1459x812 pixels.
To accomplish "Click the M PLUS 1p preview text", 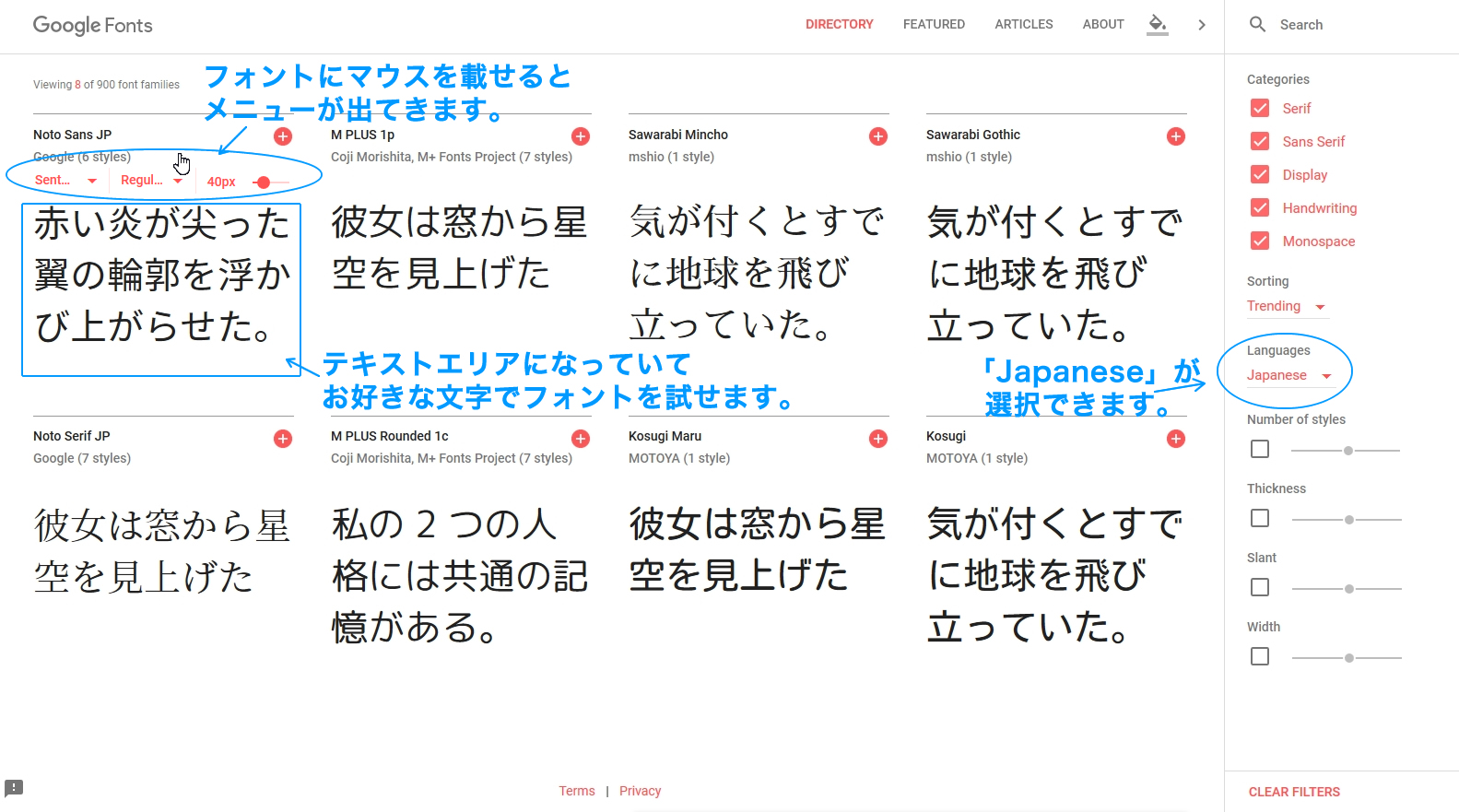I will point(459,247).
